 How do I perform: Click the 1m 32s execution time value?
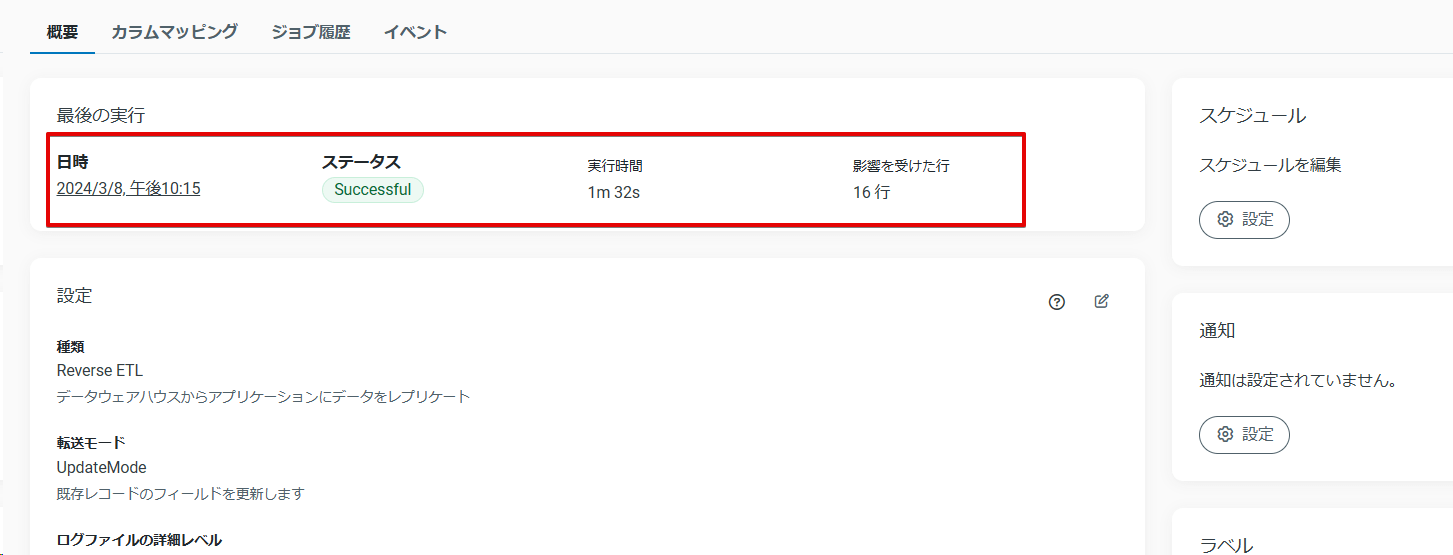click(x=614, y=192)
